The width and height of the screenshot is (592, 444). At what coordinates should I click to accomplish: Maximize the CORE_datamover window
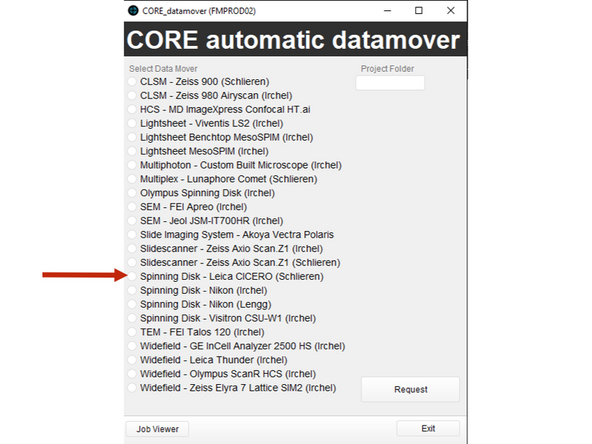pyautogui.click(x=419, y=11)
